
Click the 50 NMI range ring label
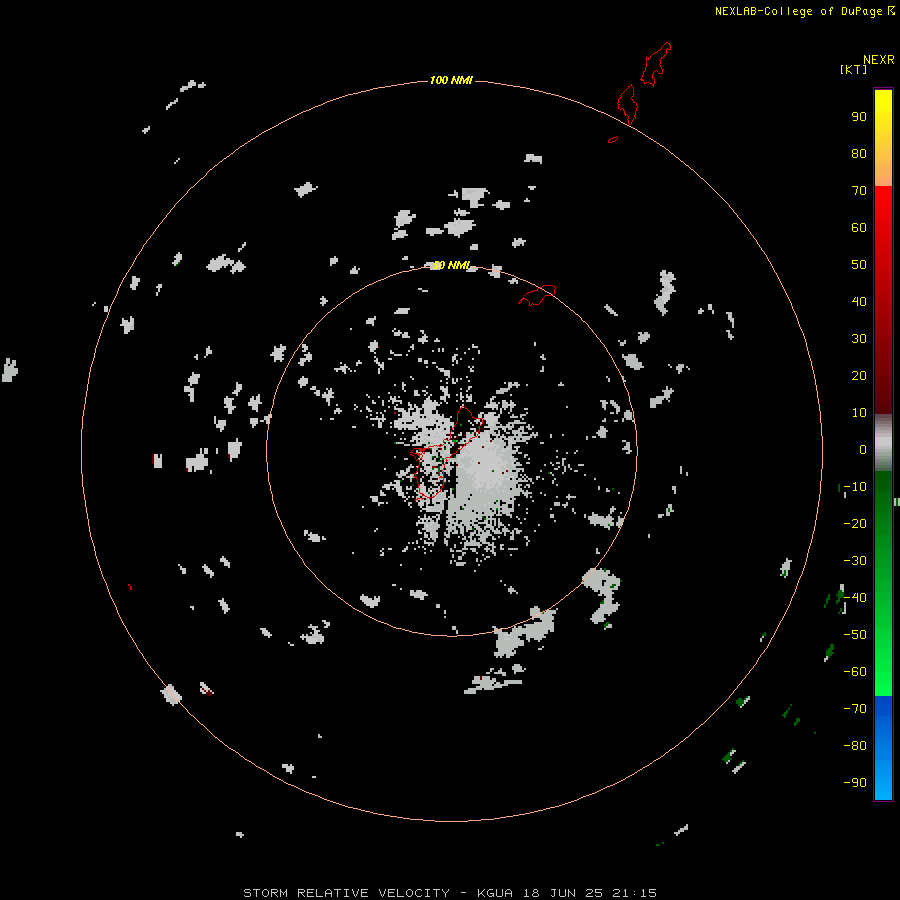tap(451, 265)
